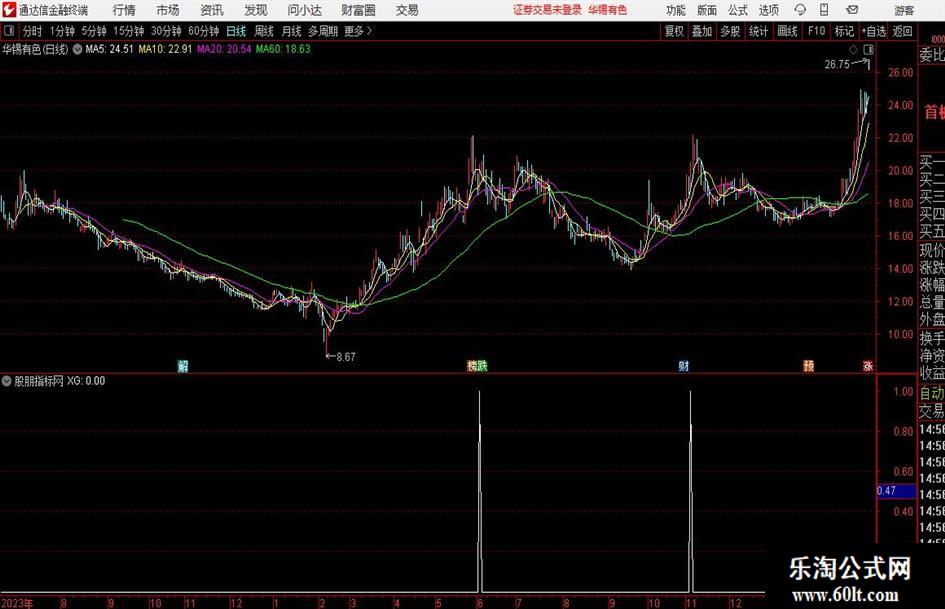
Task: Click the 涨 event marker on chart
Action: [868, 366]
